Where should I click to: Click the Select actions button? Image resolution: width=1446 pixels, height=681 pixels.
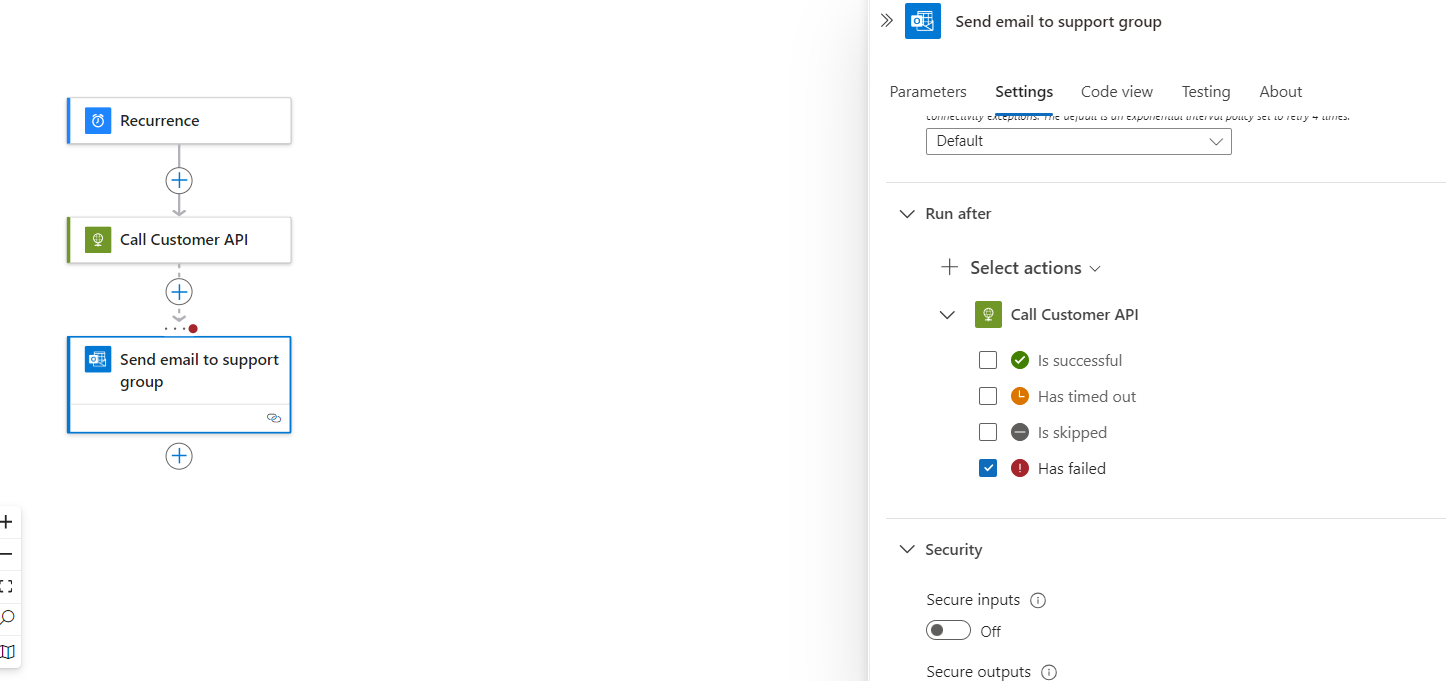tap(1020, 267)
